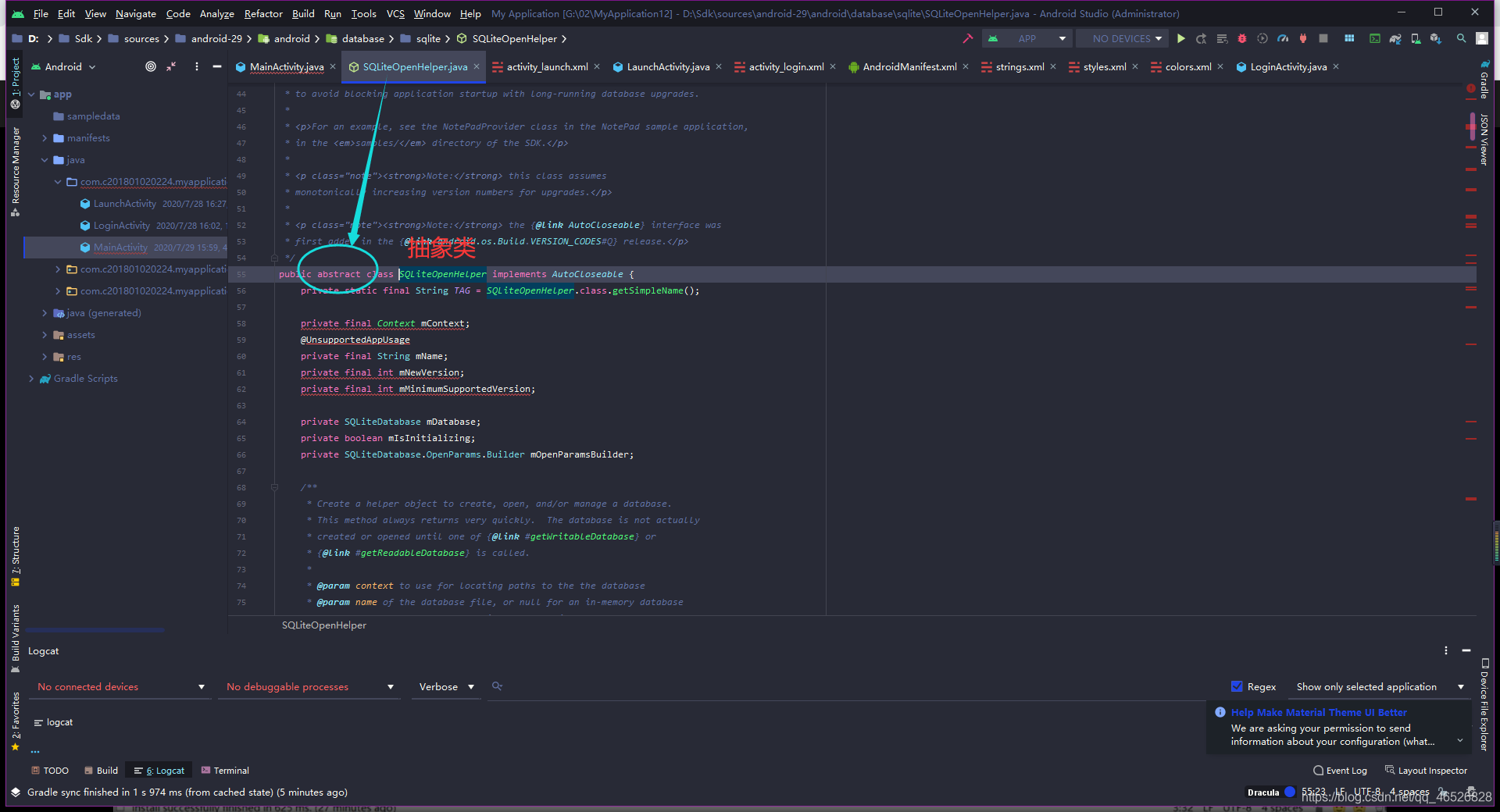Toggle the TODO tool window button
Image resolution: width=1500 pixels, height=812 pixels.
click(50, 771)
